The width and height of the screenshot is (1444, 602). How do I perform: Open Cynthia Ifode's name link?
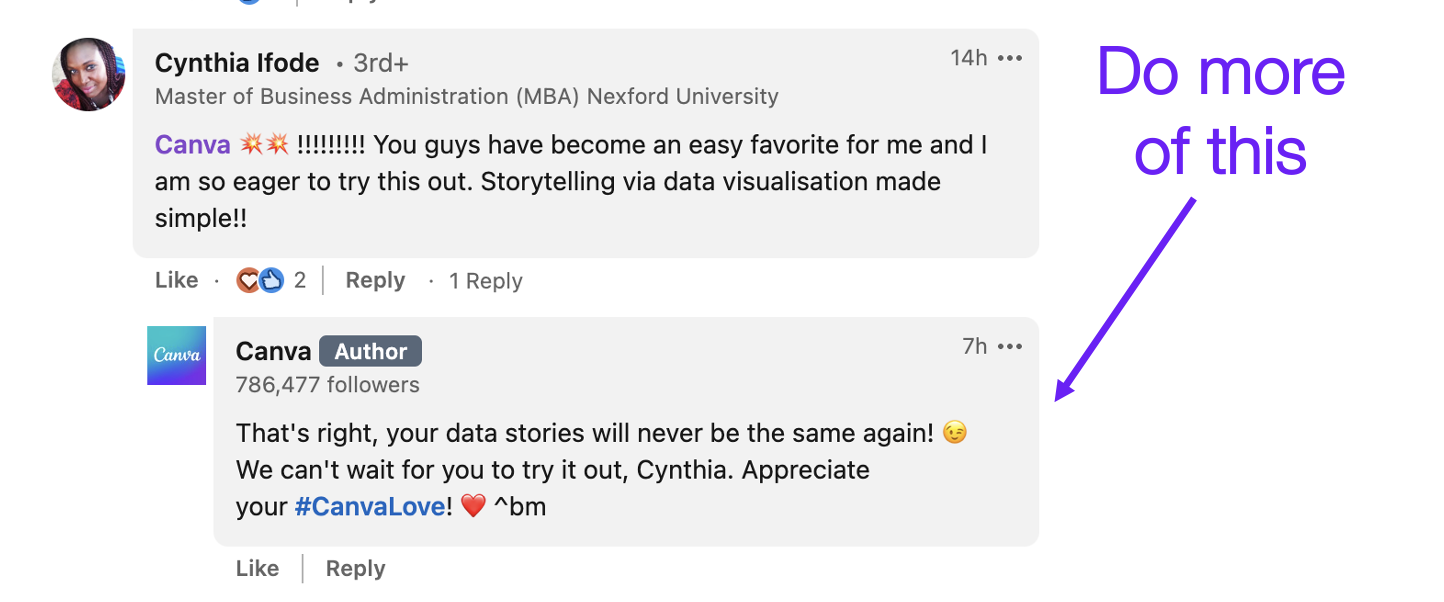(237, 63)
